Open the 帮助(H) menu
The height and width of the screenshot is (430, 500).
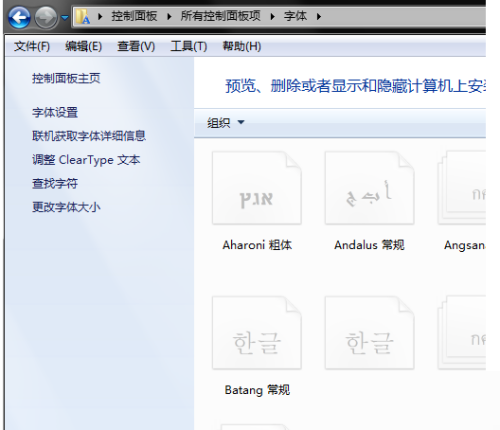click(242, 46)
